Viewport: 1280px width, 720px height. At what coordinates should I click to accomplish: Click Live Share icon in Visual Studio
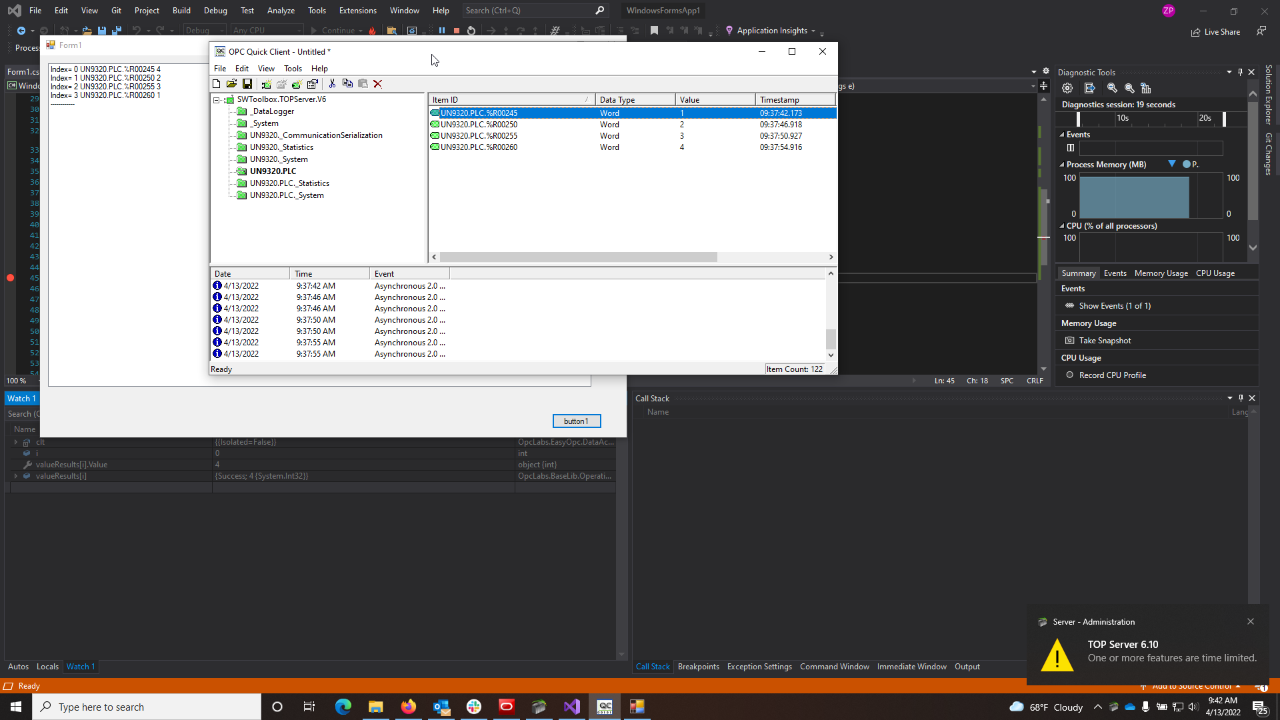[x=1196, y=32]
